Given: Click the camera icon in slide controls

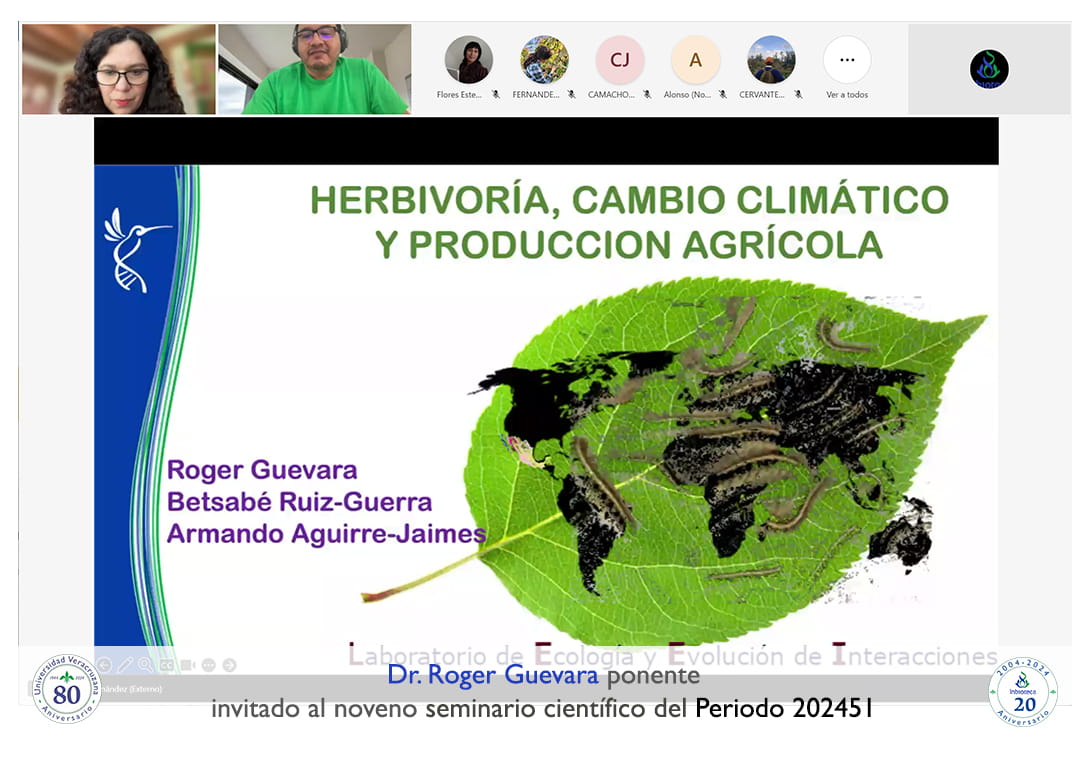Looking at the screenshot, I should pyautogui.click(x=188, y=665).
